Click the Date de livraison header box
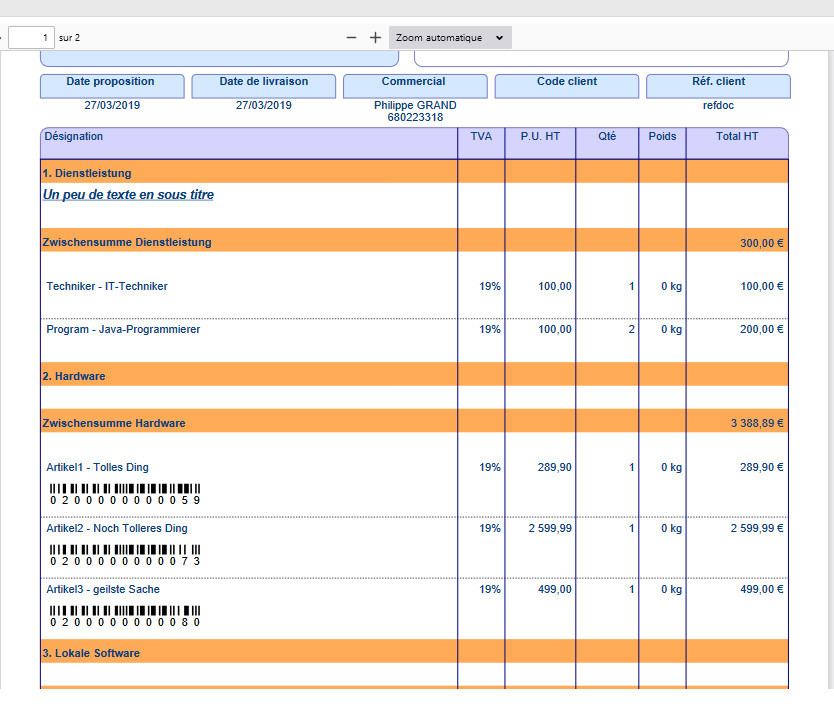 (x=264, y=84)
